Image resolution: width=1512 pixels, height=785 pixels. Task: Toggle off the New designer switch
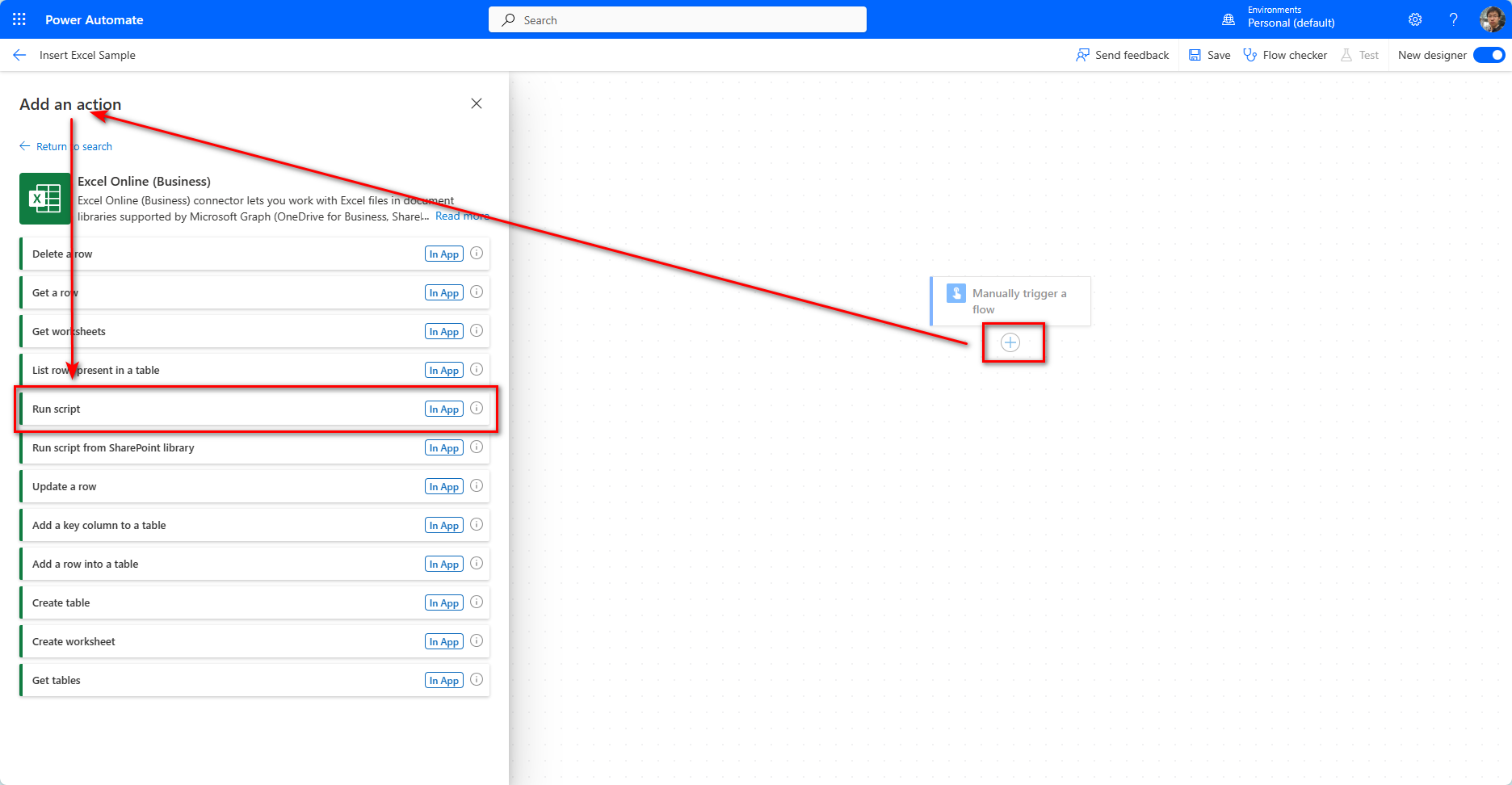[1489, 55]
